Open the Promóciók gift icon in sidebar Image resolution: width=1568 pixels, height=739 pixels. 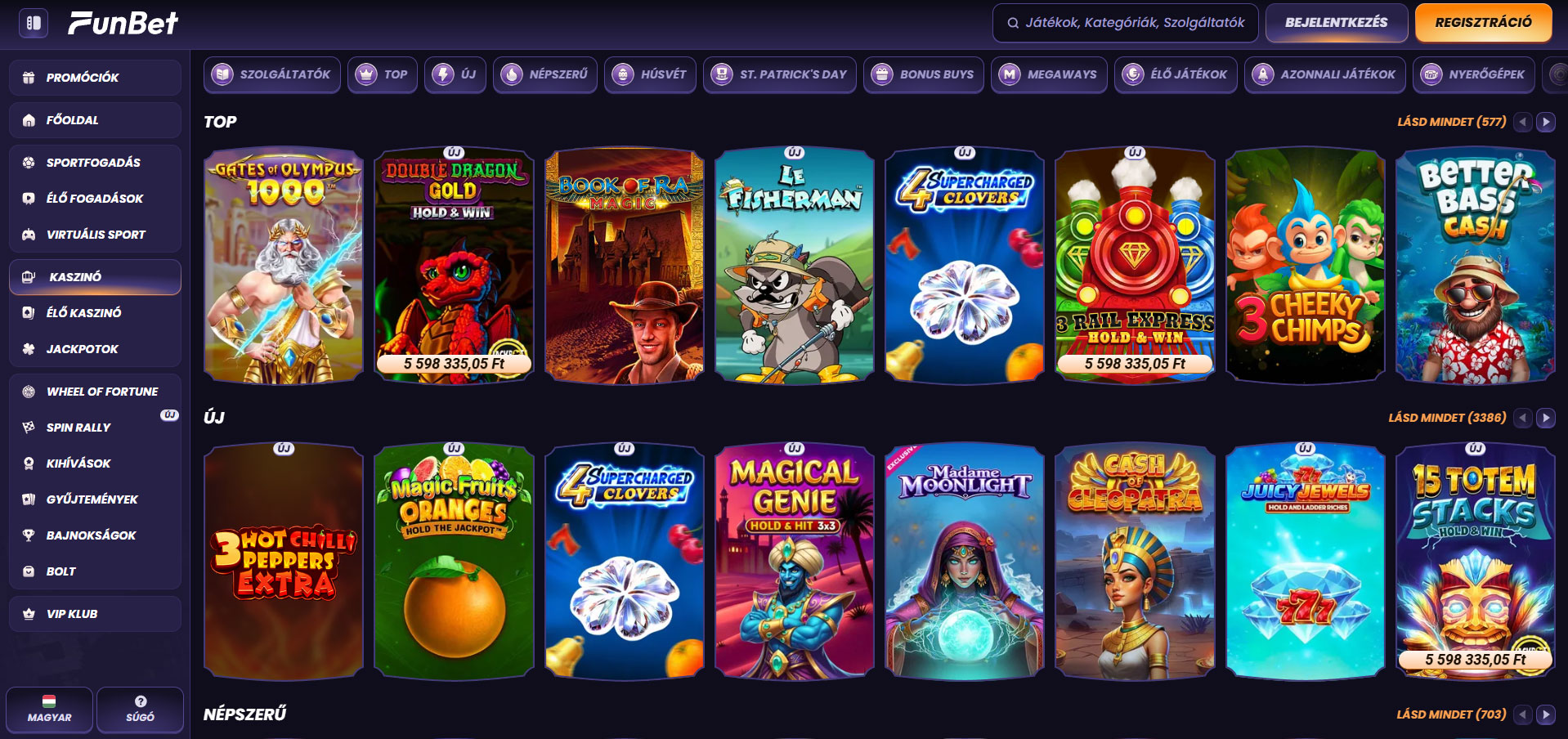click(x=29, y=78)
